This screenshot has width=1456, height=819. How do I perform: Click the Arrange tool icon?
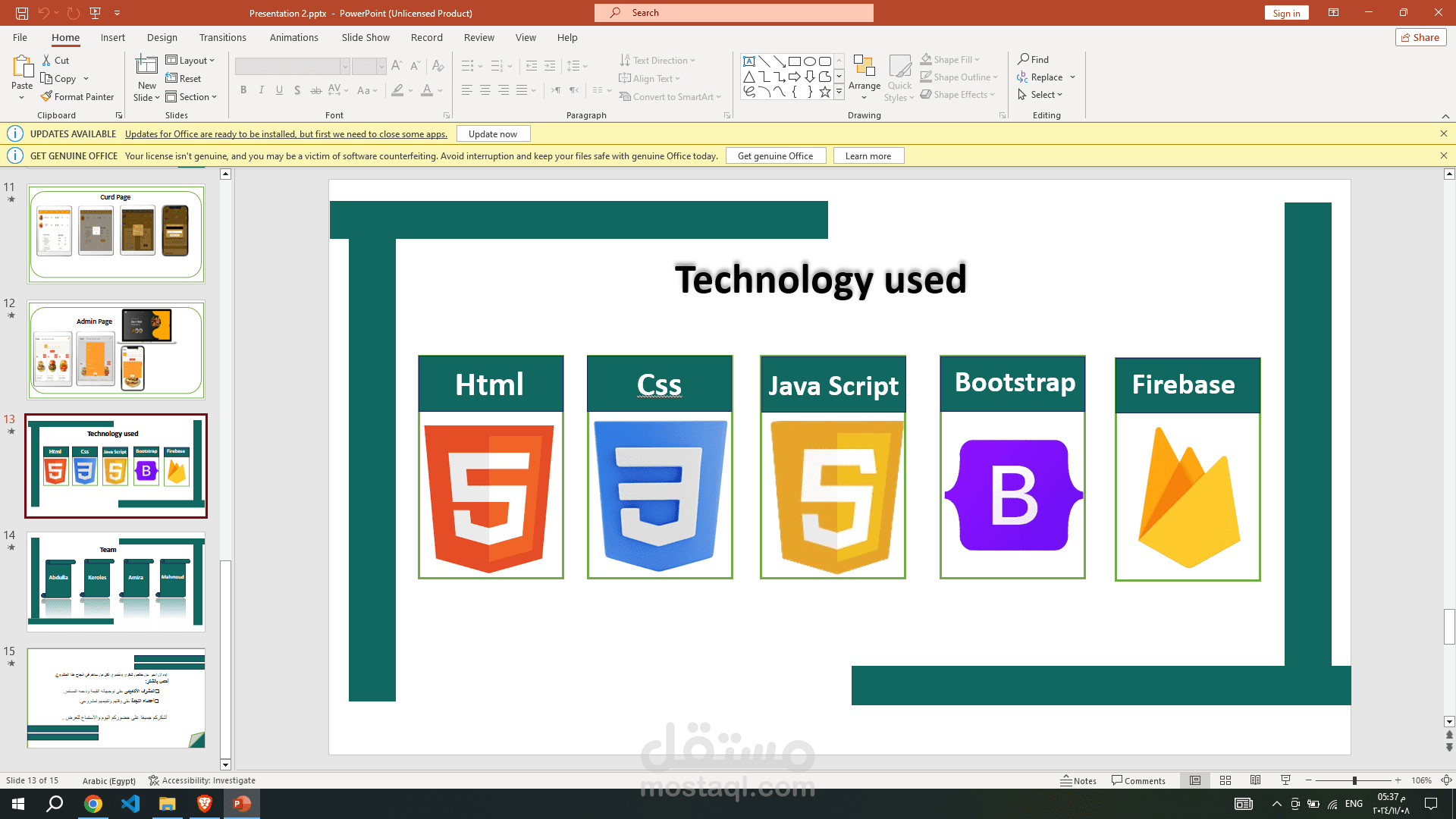[864, 66]
